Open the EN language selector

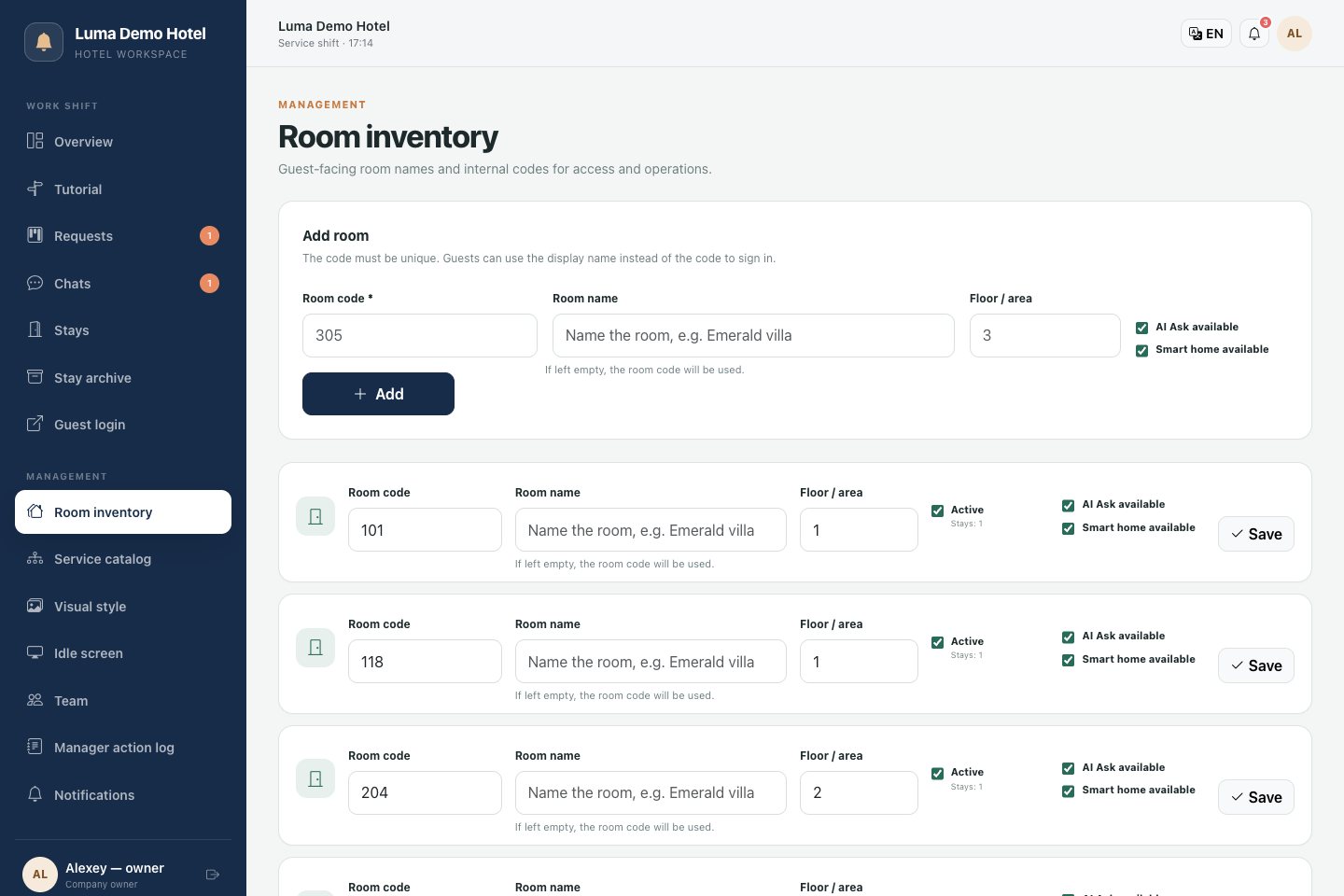1206,34
